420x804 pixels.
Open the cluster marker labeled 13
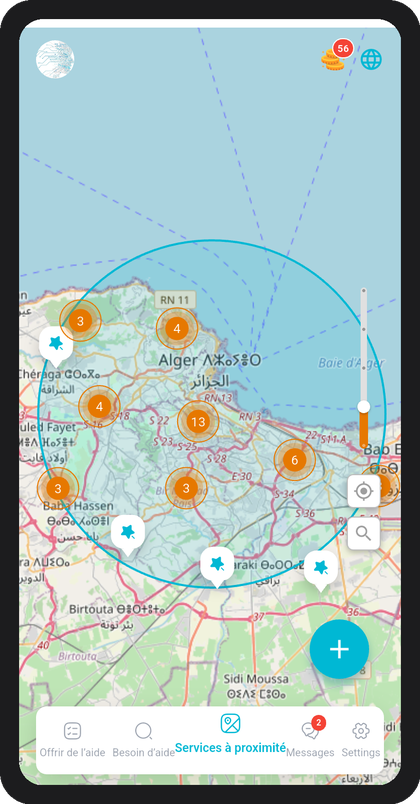(198, 421)
